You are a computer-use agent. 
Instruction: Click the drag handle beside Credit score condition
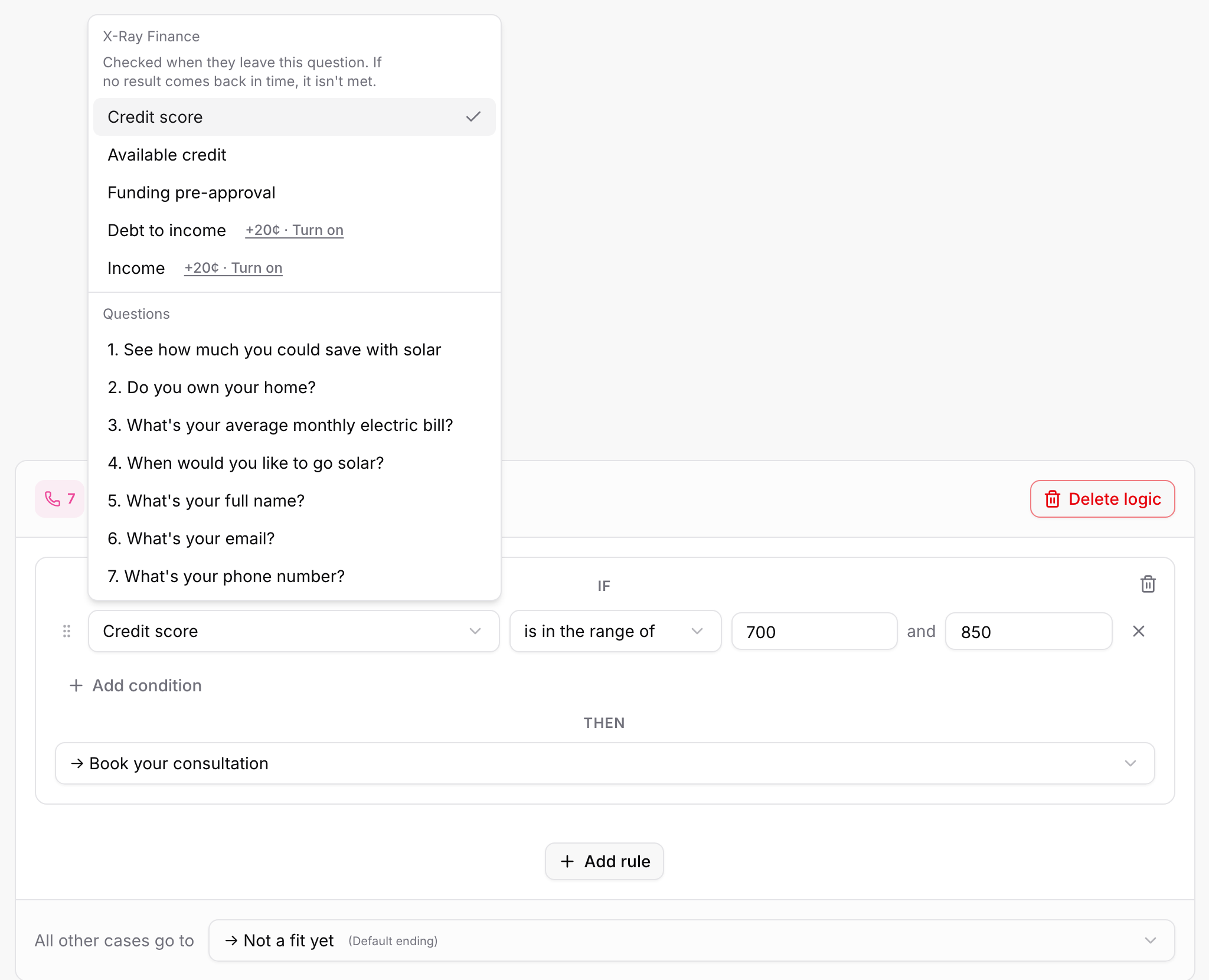tap(67, 631)
